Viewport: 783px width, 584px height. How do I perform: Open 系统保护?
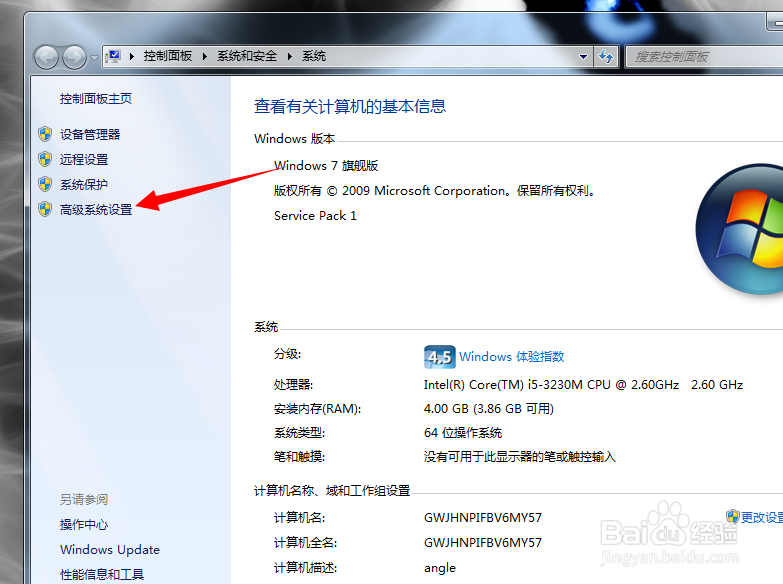click(84, 184)
